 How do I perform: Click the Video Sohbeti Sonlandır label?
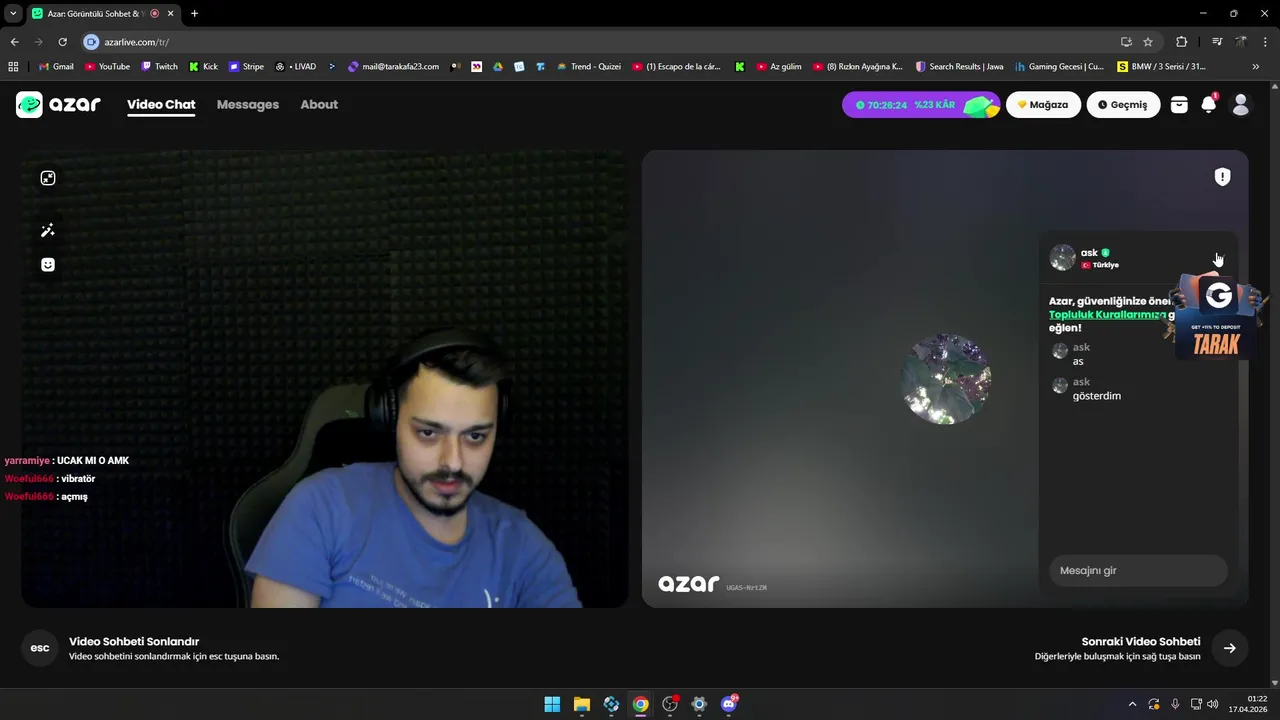134,642
